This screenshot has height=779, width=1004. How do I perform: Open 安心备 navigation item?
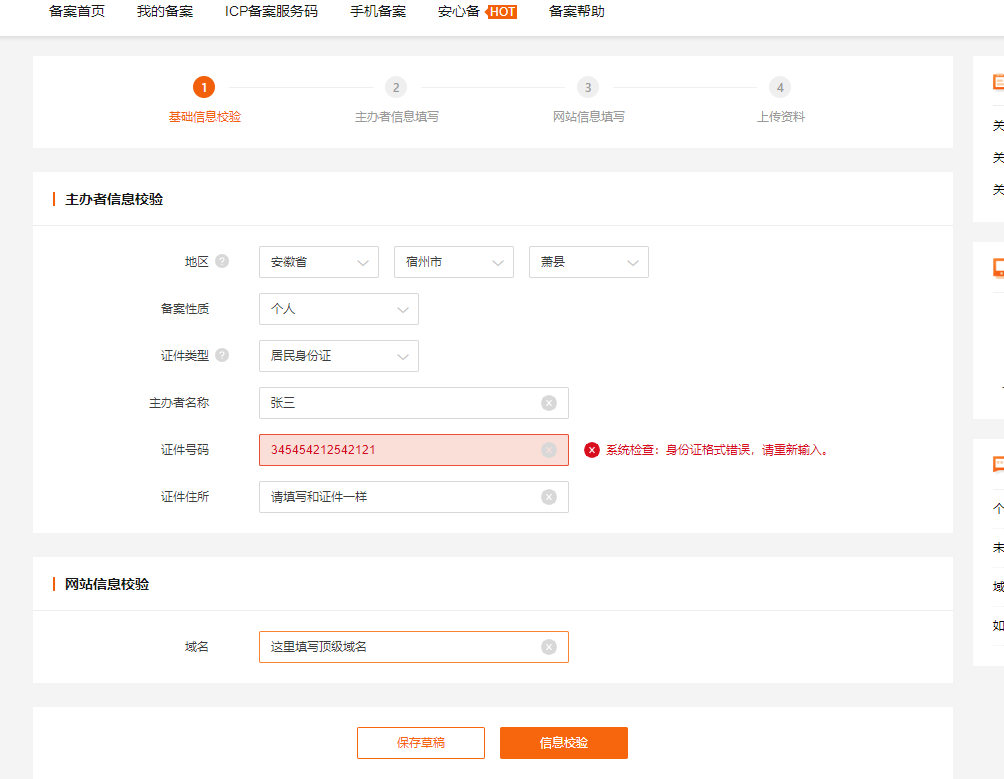coord(458,12)
